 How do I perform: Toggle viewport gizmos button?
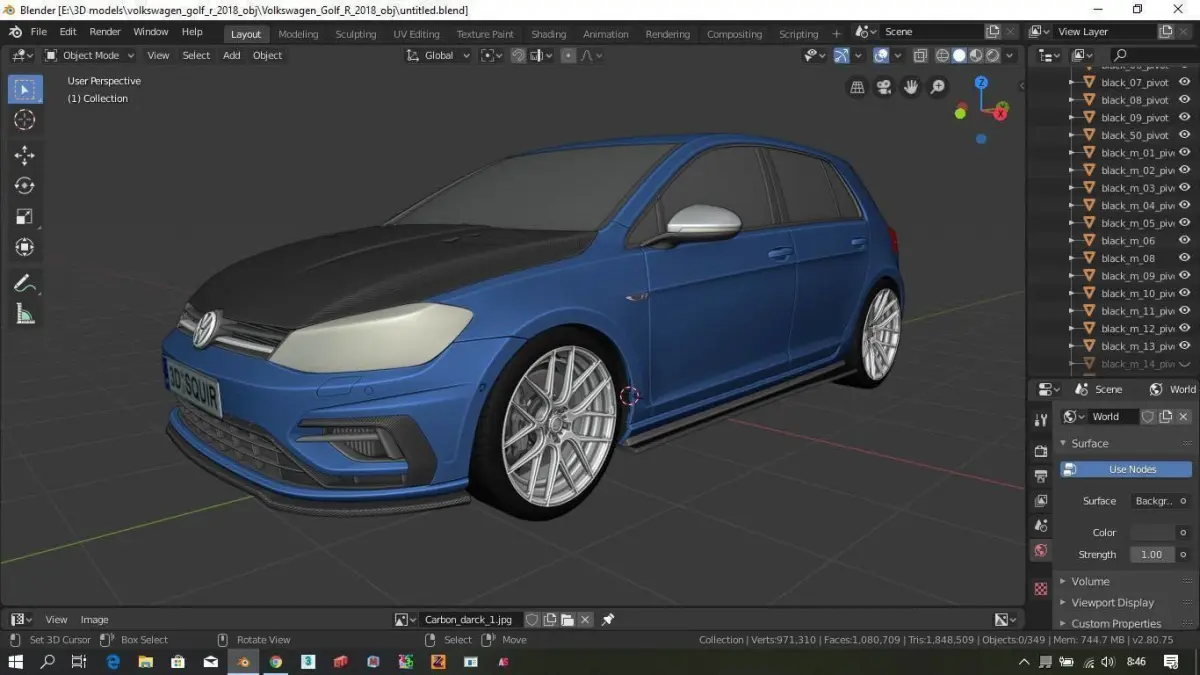click(x=842, y=56)
